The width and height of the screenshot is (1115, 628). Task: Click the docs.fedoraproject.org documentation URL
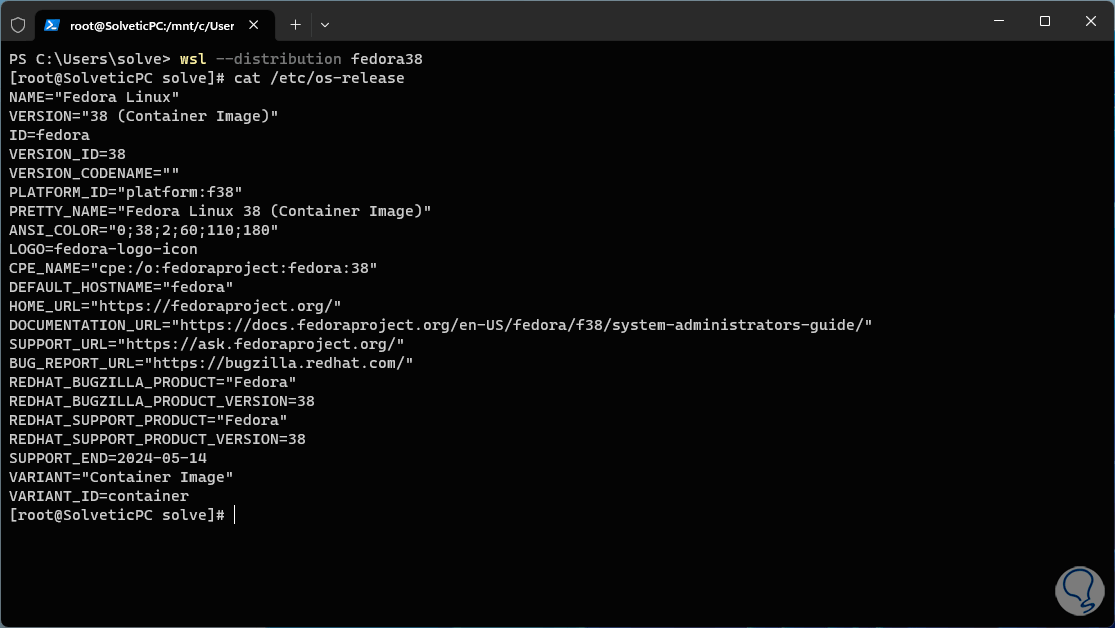520,325
